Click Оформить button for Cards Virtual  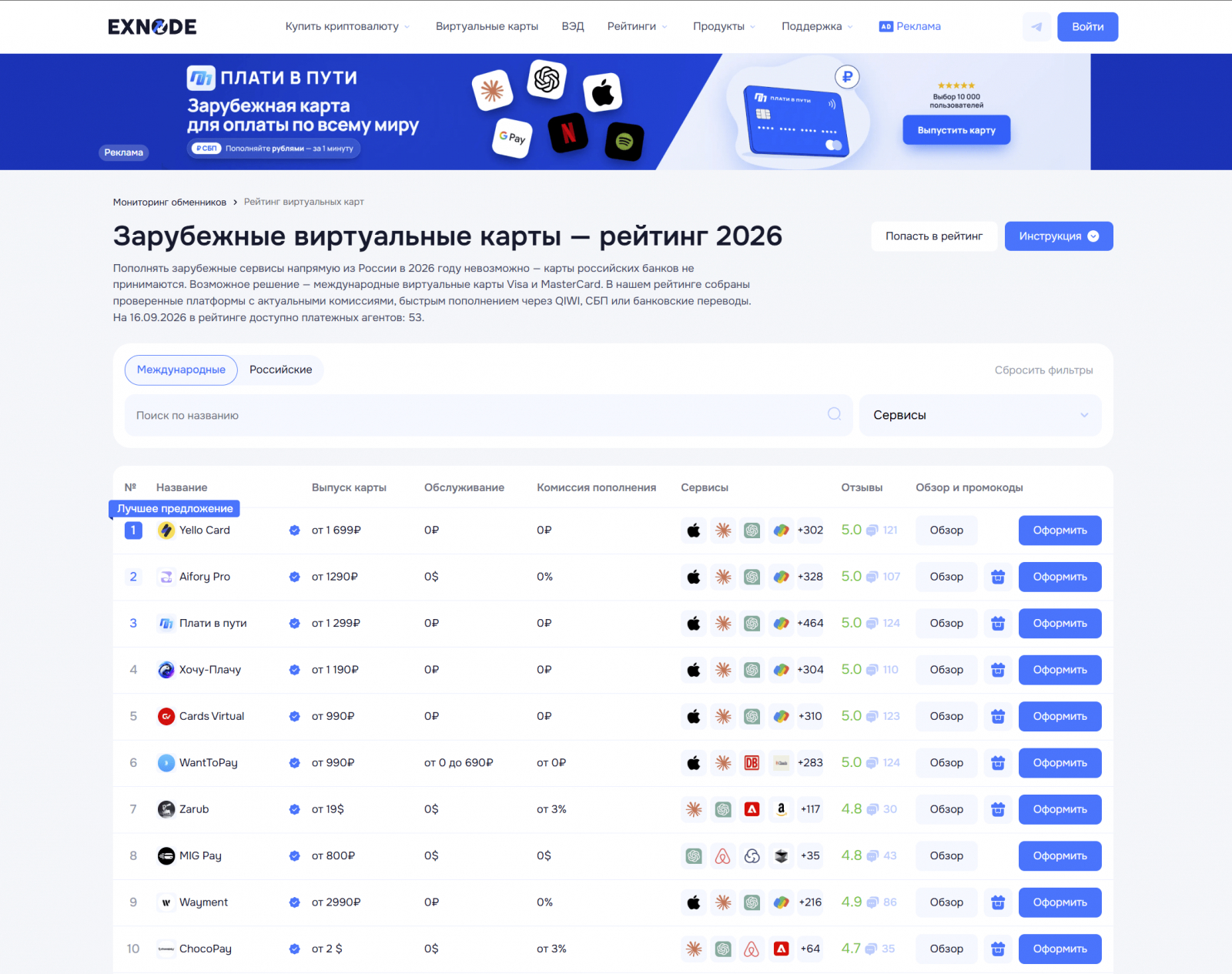click(x=1060, y=716)
